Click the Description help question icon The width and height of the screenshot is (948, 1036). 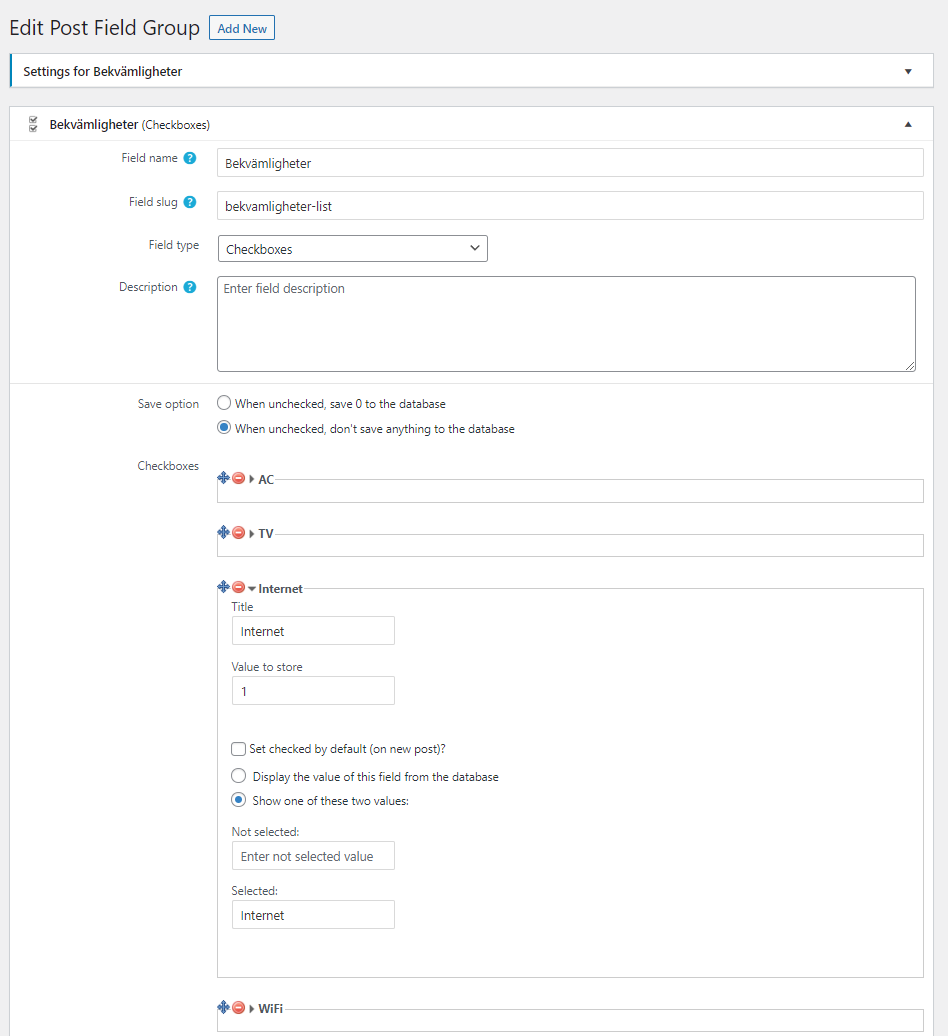coord(190,287)
